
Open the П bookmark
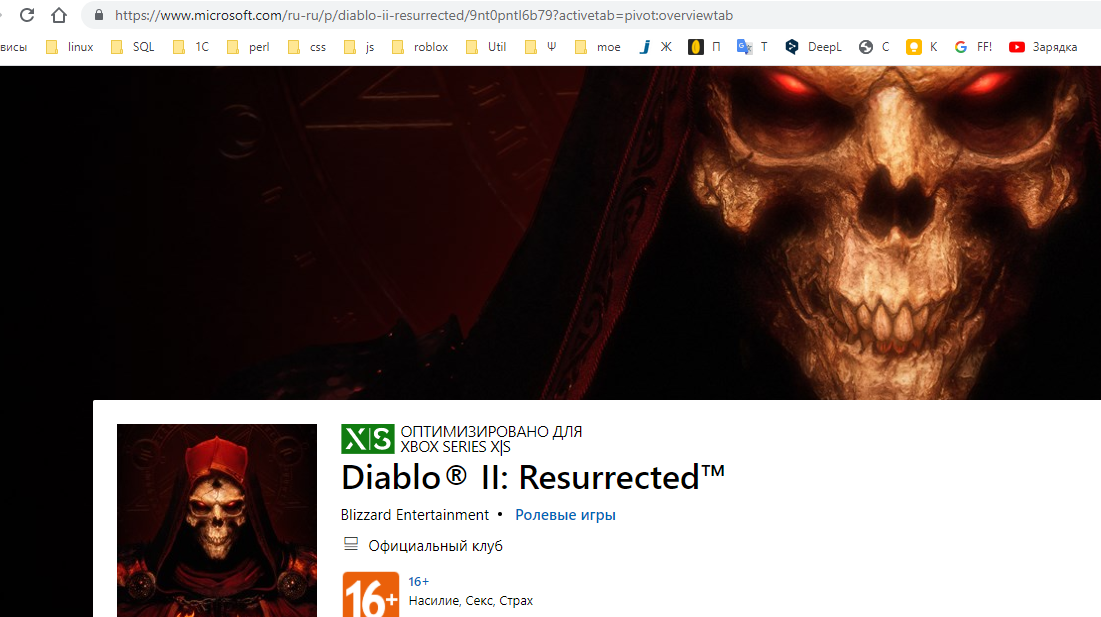coord(704,47)
